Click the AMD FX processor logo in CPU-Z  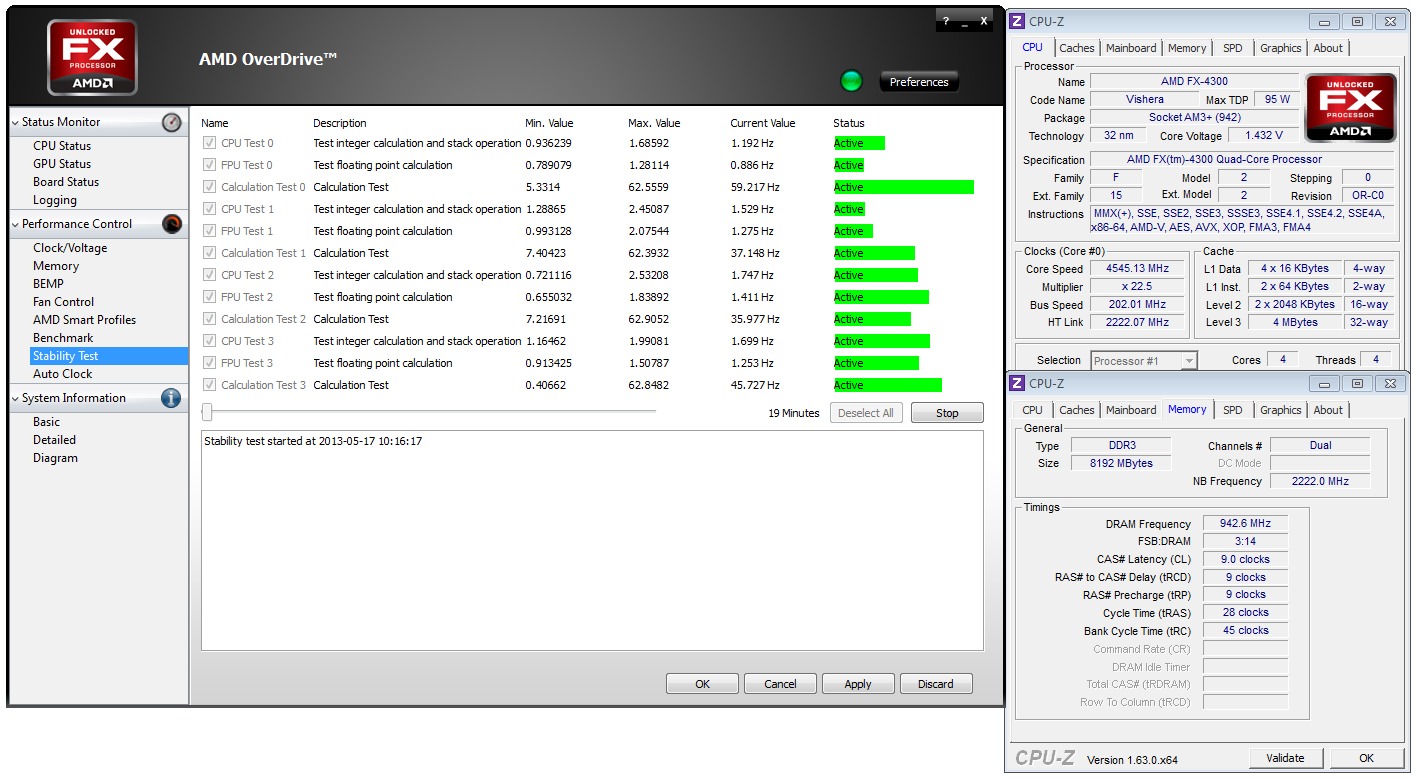(1350, 110)
